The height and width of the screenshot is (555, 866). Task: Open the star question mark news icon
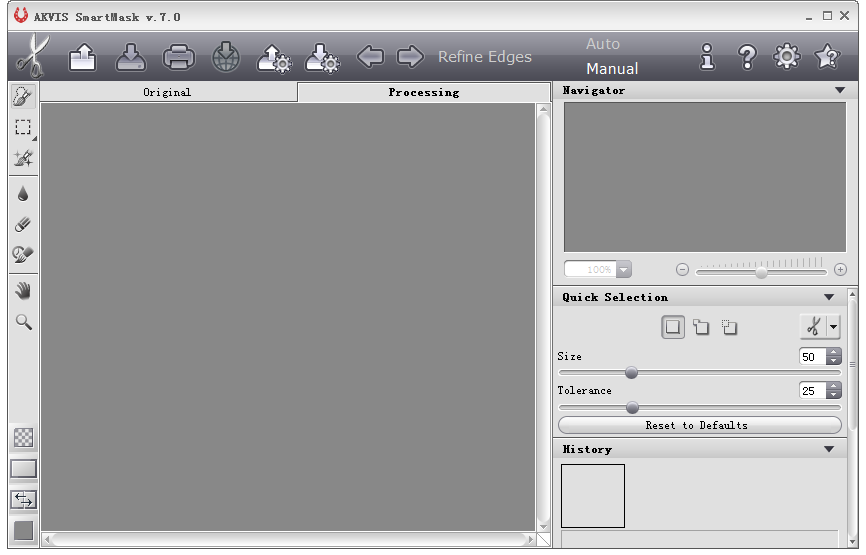click(x=827, y=56)
